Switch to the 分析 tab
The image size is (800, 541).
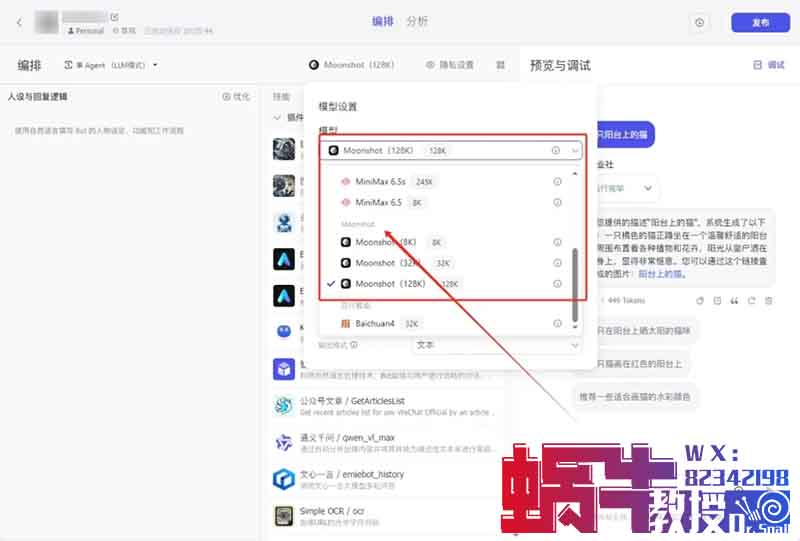(417, 21)
